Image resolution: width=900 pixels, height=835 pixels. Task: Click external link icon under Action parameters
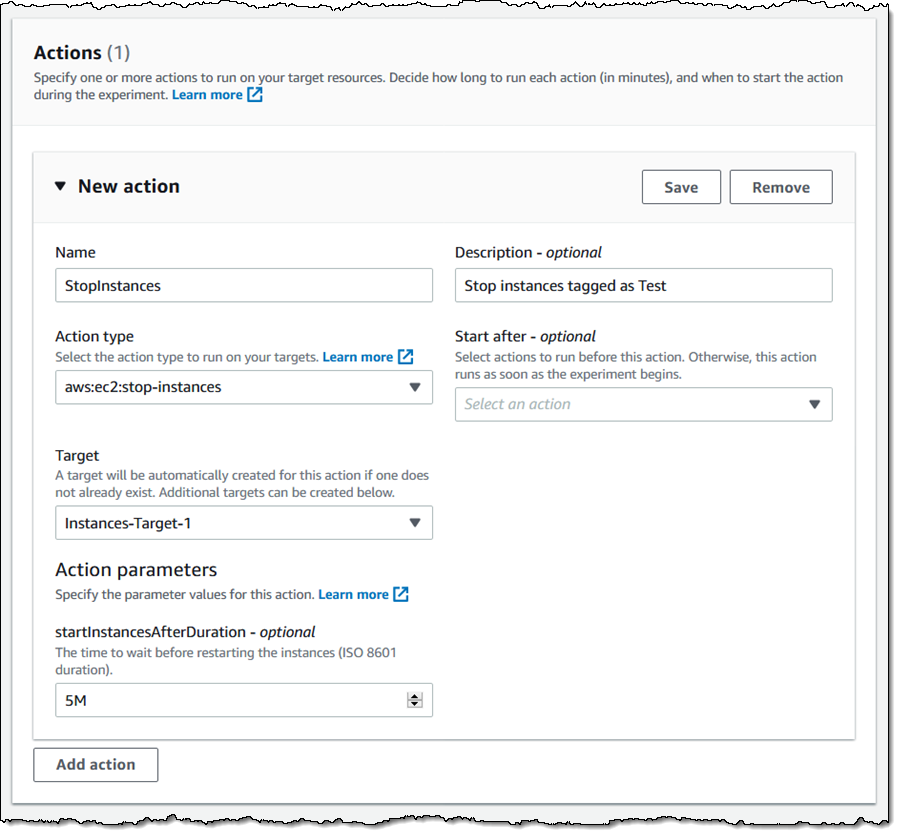coord(401,594)
